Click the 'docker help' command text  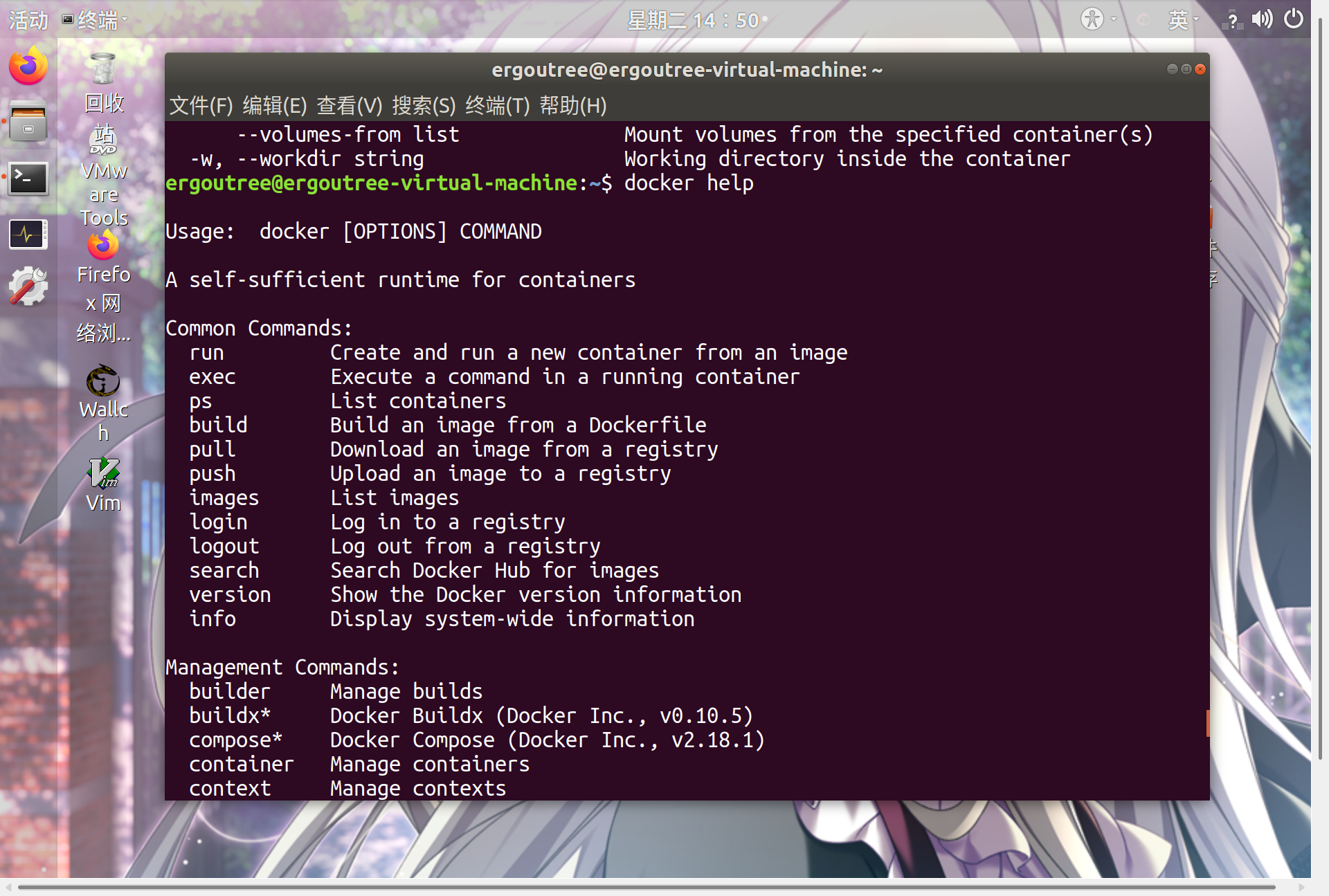pyautogui.click(x=689, y=183)
